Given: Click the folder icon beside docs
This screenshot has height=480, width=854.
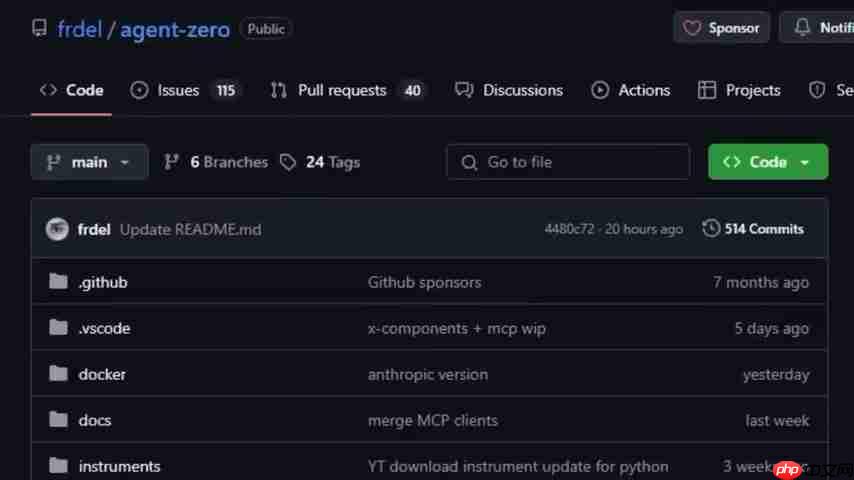Looking at the screenshot, I should (58, 419).
